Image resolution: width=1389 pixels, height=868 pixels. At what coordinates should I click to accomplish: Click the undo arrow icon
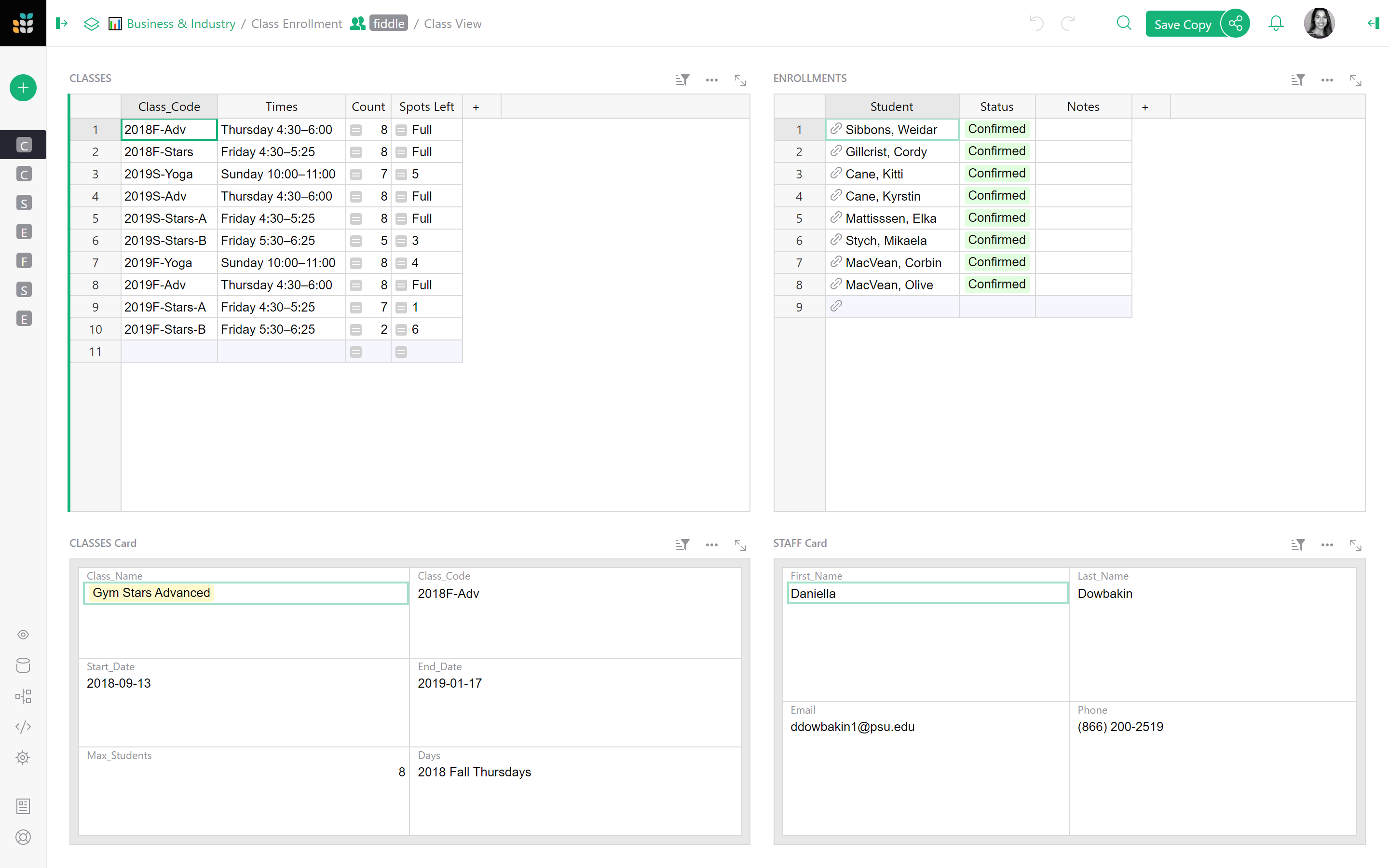(1036, 24)
